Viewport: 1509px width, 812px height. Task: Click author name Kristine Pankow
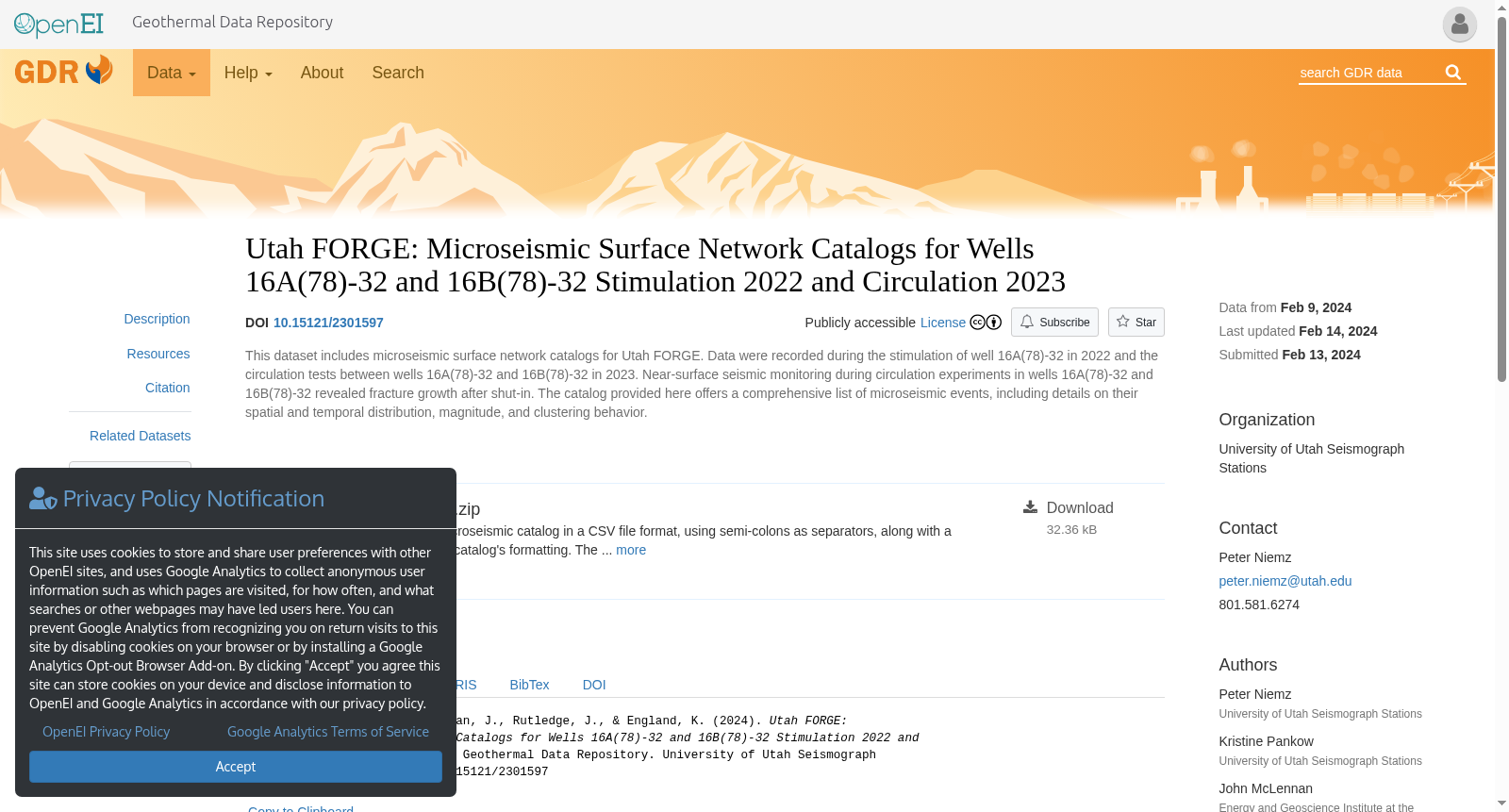tap(1266, 741)
